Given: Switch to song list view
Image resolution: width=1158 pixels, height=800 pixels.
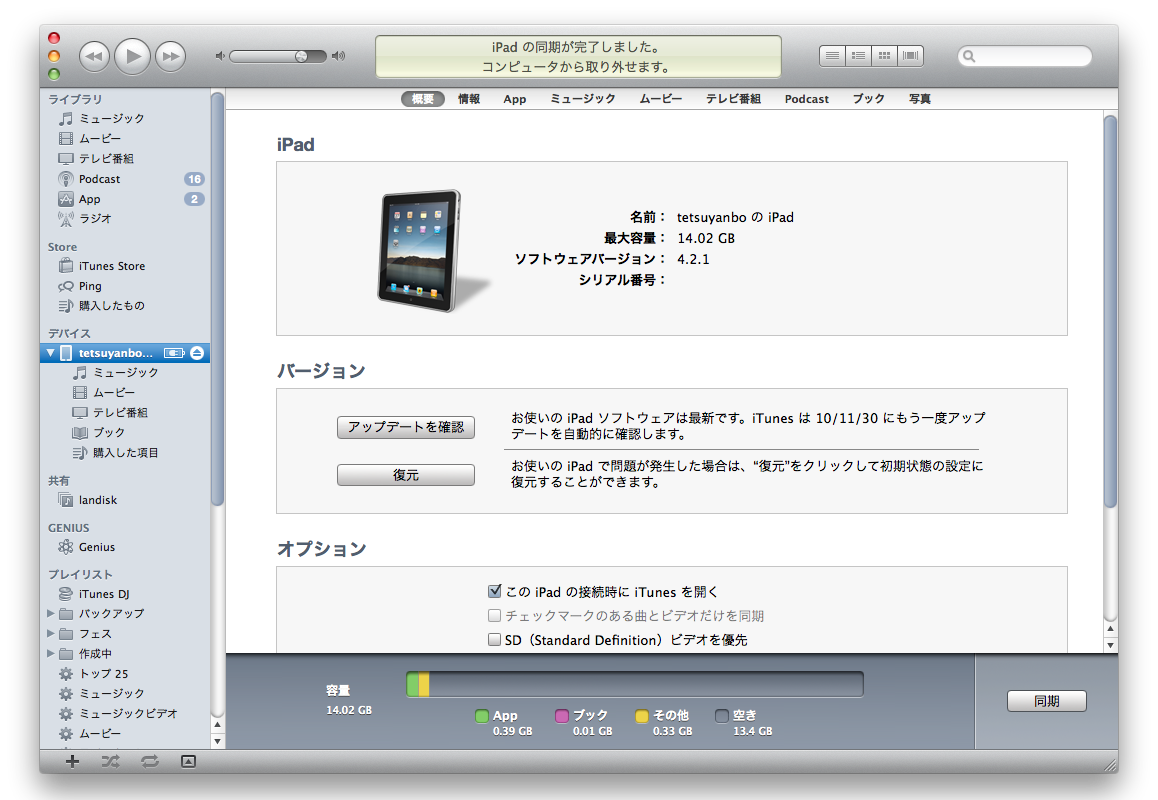Looking at the screenshot, I should [832, 55].
